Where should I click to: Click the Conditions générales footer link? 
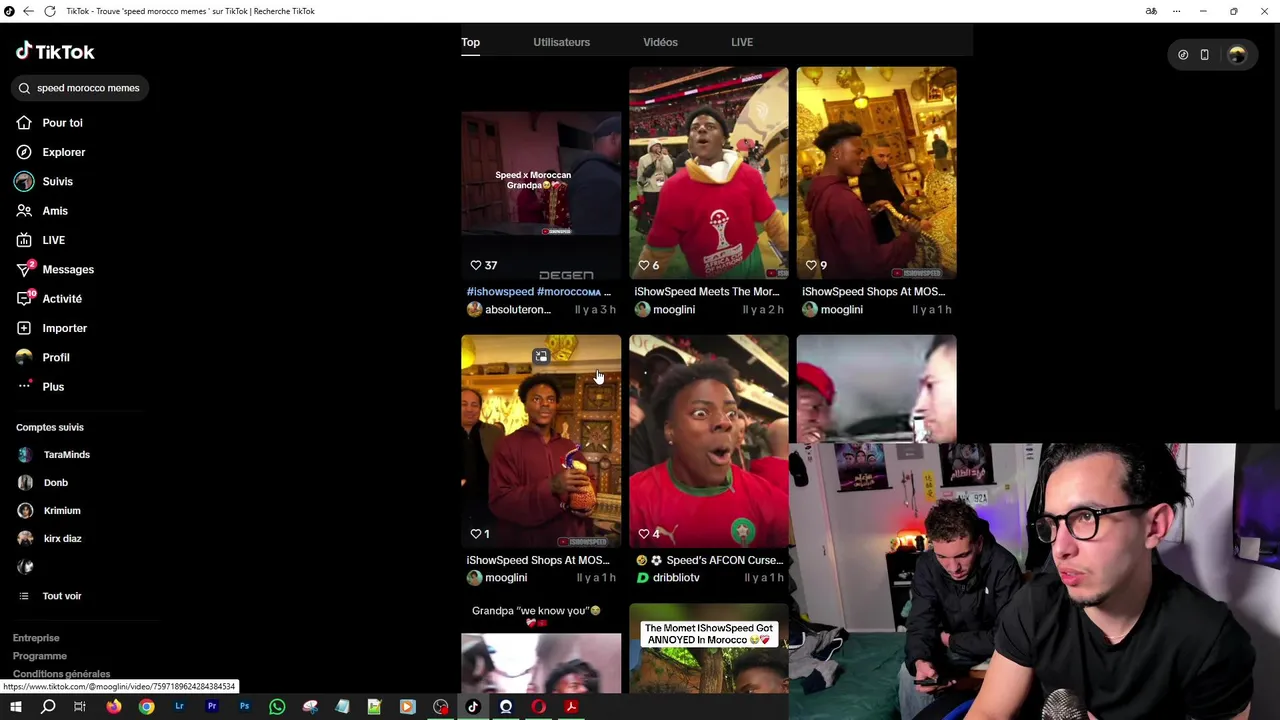pyautogui.click(x=62, y=674)
